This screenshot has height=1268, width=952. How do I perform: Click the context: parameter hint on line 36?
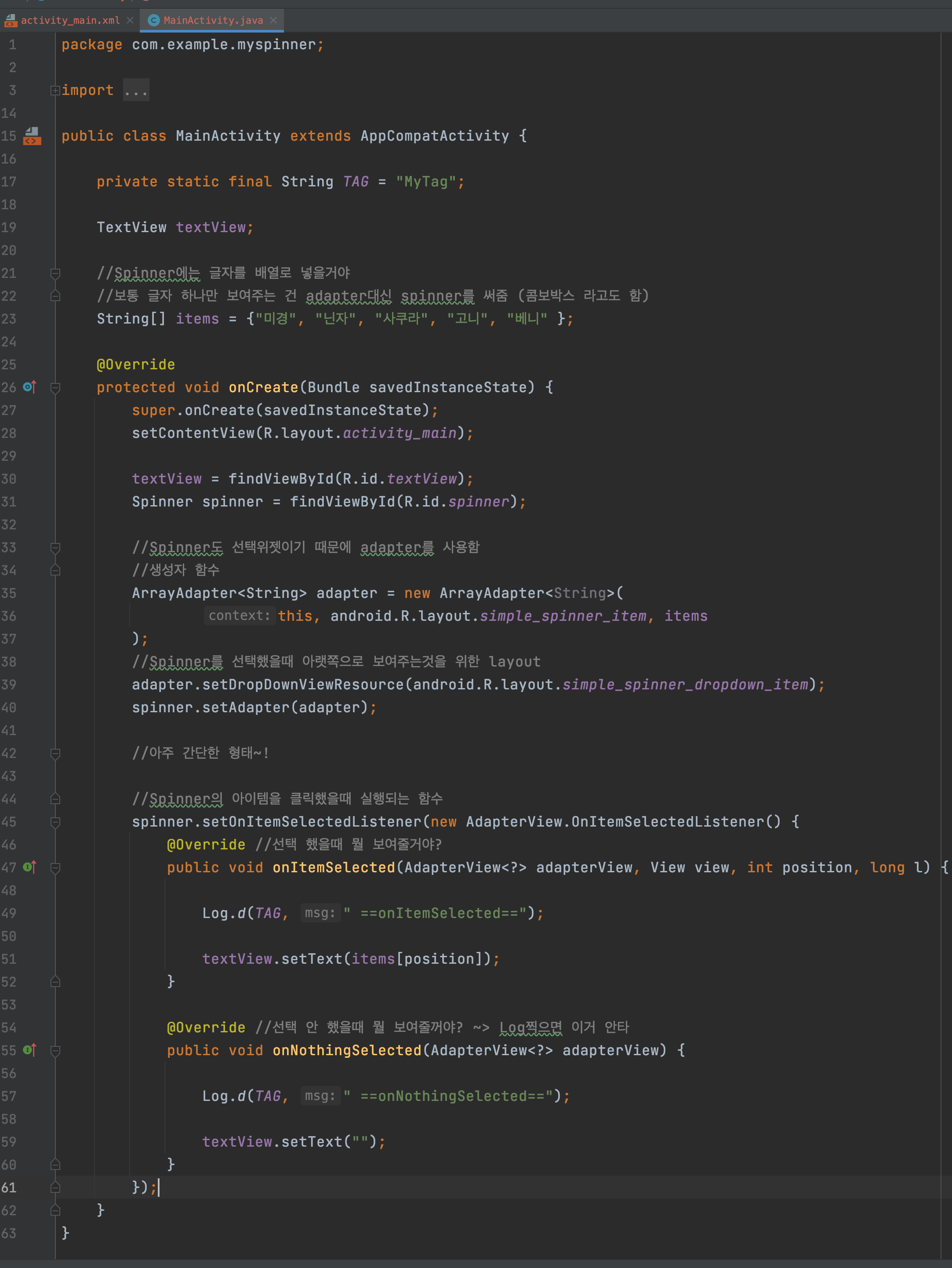click(x=239, y=616)
